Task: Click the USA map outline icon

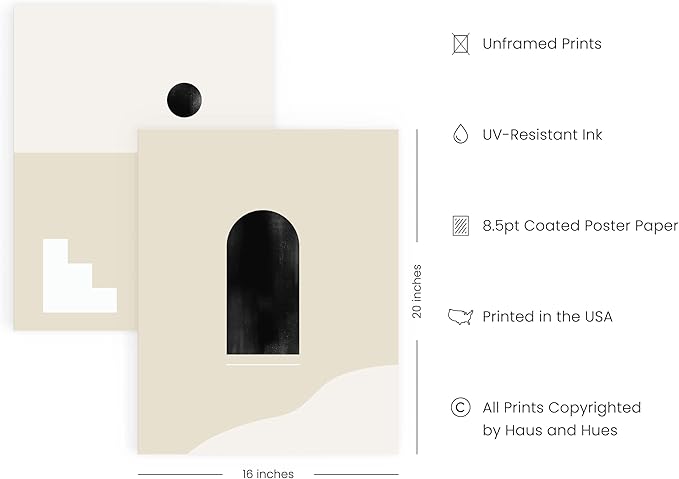Action: pyautogui.click(x=460, y=317)
